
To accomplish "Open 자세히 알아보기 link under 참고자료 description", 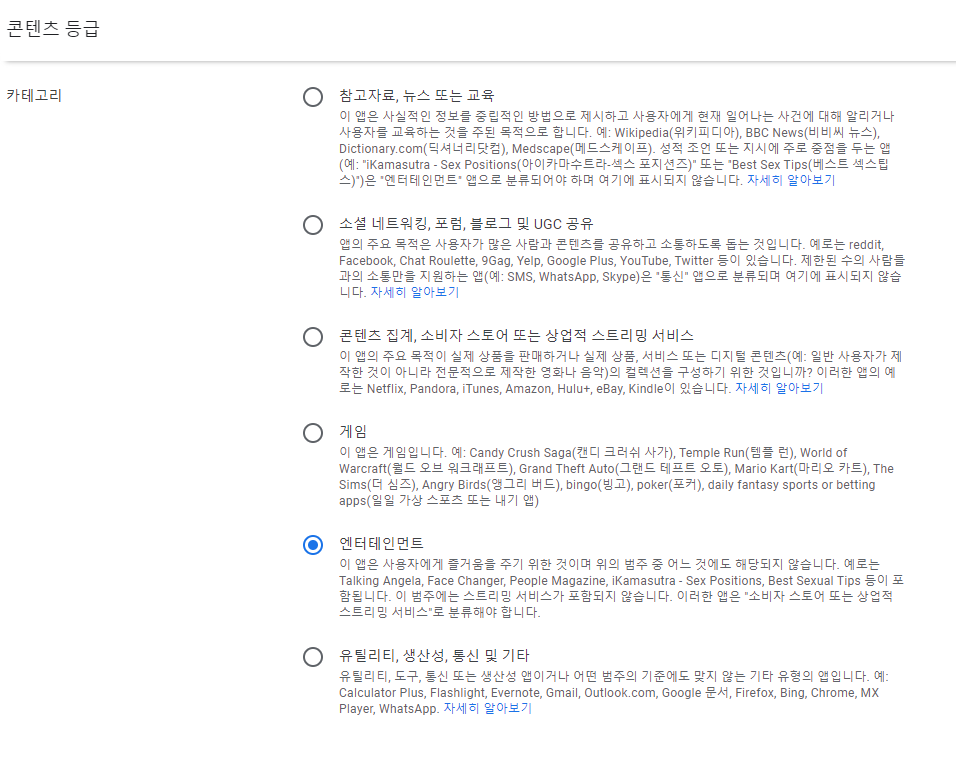I will [791, 180].
